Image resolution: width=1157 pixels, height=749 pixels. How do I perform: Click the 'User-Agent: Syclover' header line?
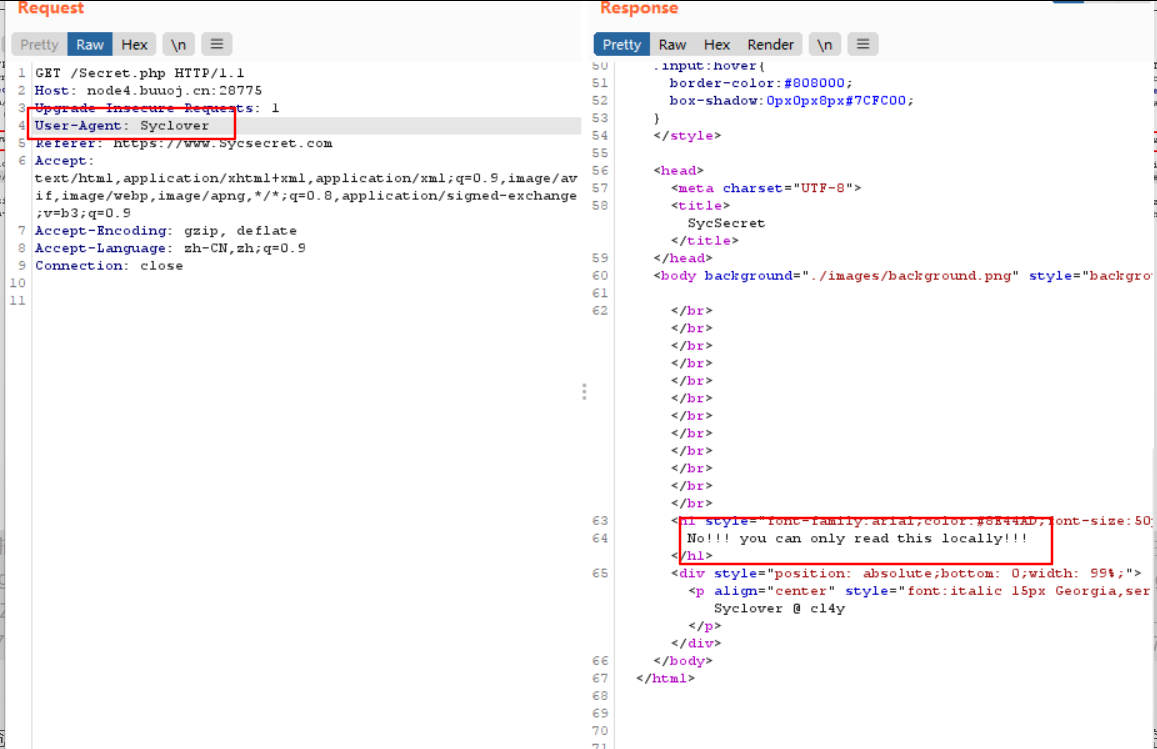tap(122, 125)
